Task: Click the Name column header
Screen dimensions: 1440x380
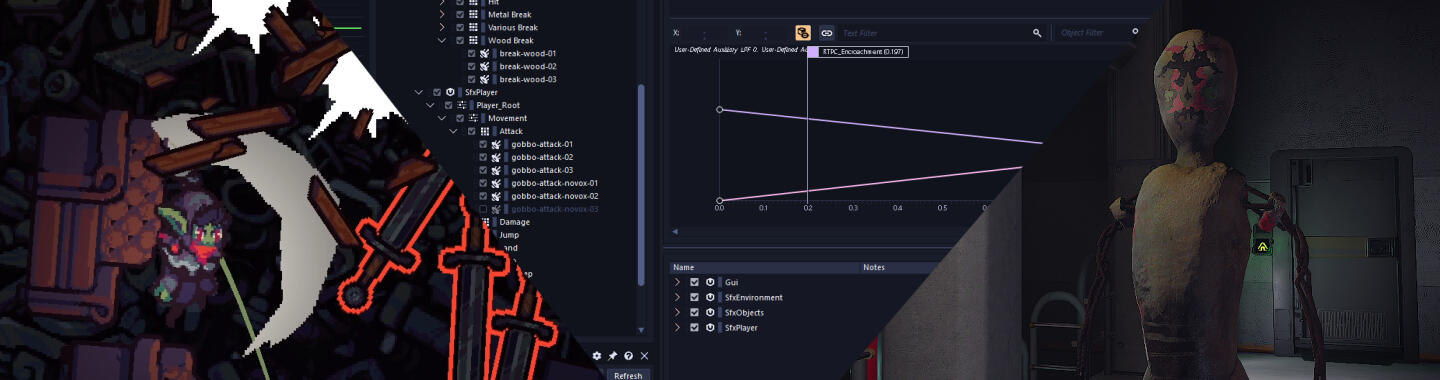Action: tap(683, 267)
